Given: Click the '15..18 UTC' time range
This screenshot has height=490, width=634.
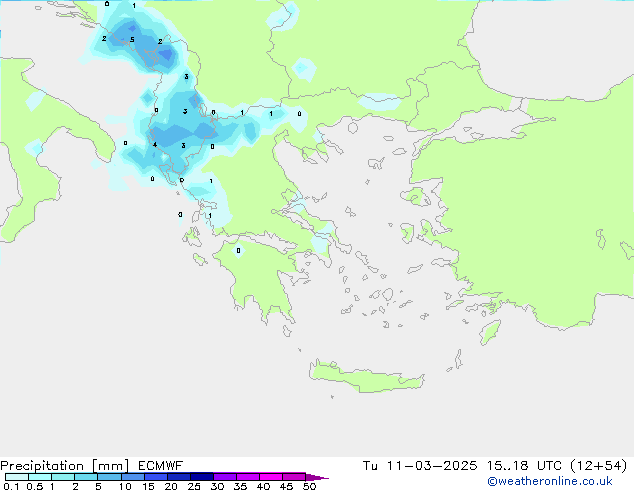Looking at the screenshot, I should pyautogui.click(x=524, y=466).
